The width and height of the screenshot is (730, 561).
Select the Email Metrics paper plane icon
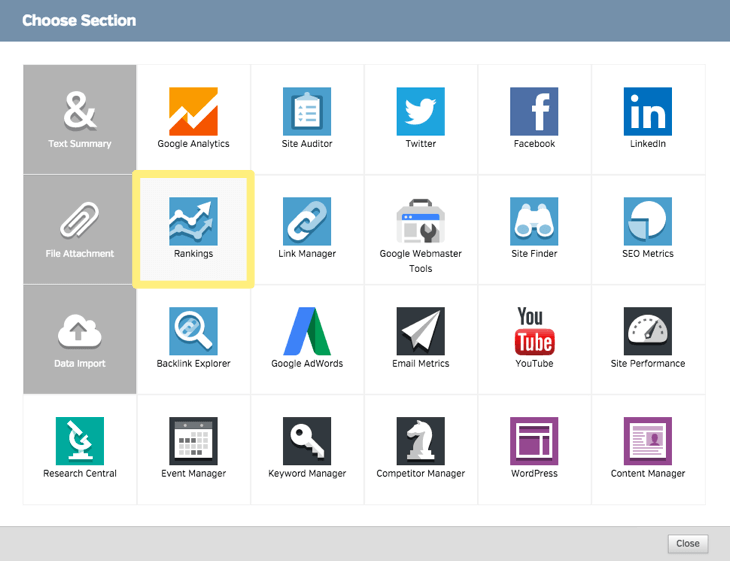[x=420, y=331]
